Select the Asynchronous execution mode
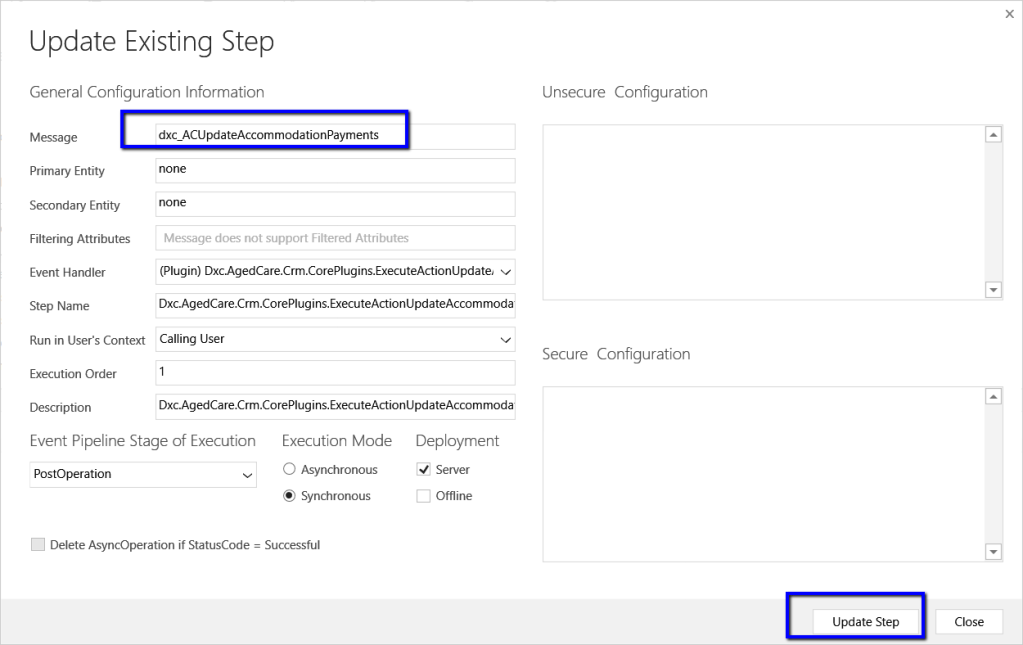1023x645 pixels. click(x=290, y=470)
